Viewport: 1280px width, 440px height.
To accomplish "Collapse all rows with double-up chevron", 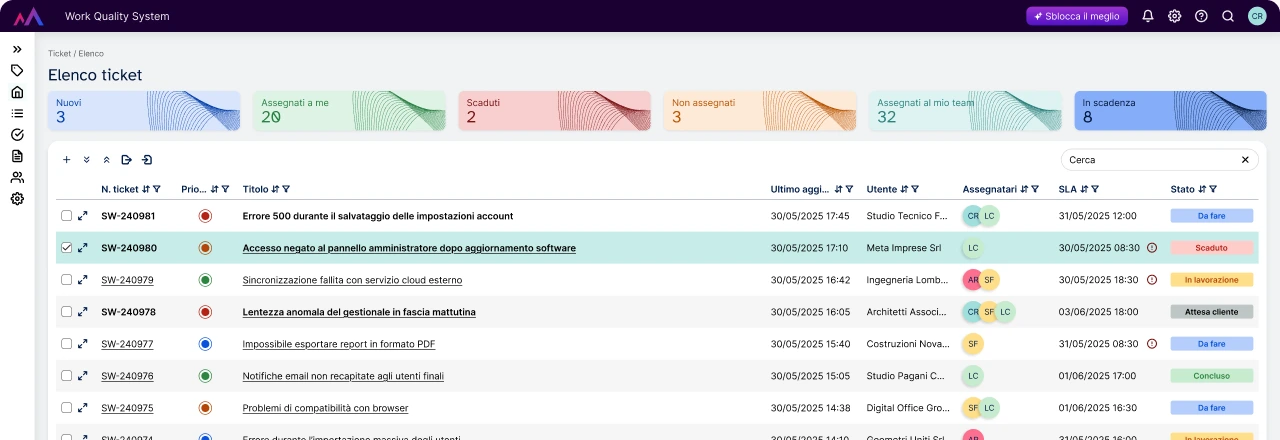I will [106, 160].
